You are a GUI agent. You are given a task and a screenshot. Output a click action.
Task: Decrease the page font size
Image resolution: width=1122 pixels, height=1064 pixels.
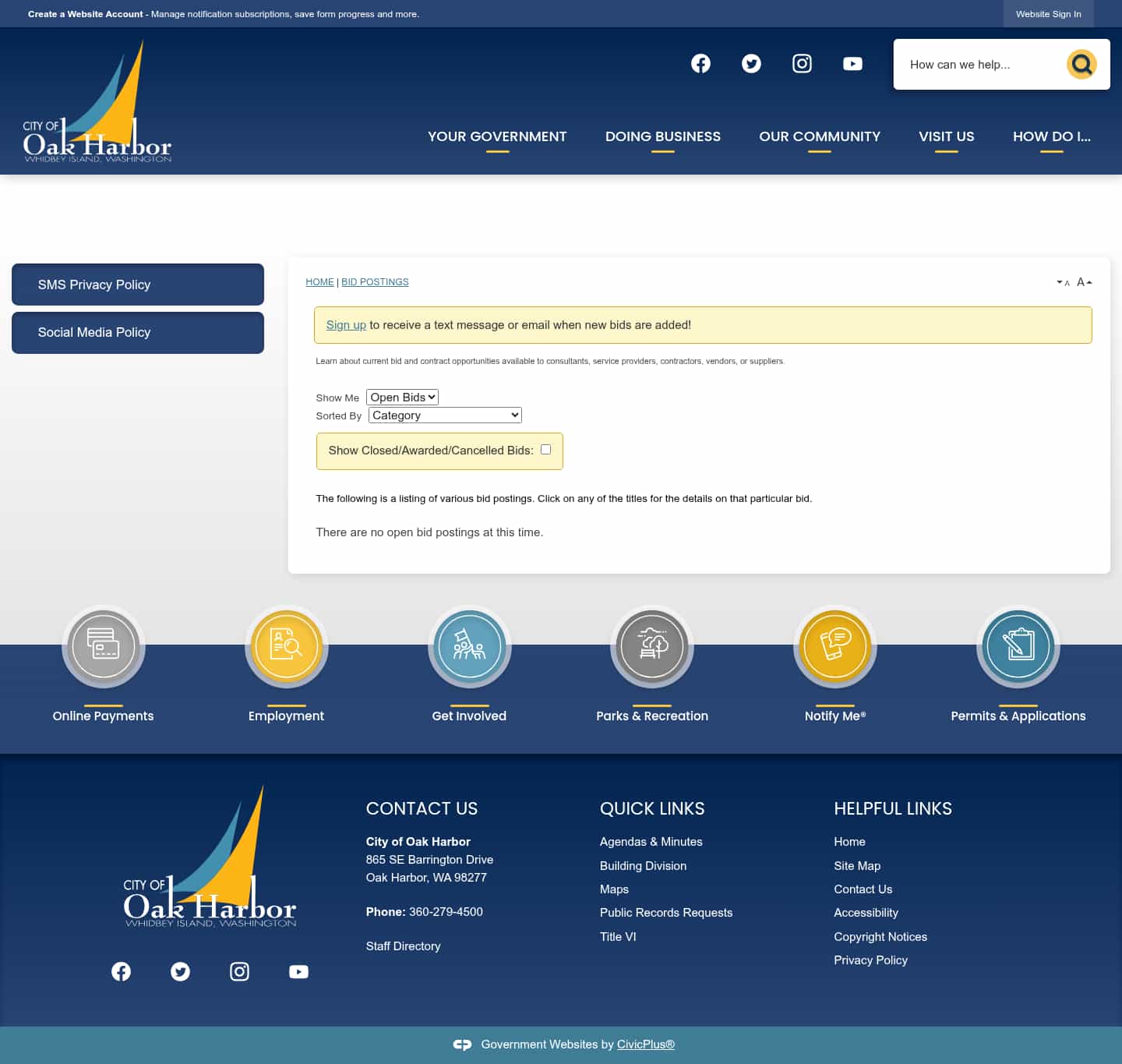click(x=1063, y=282)
